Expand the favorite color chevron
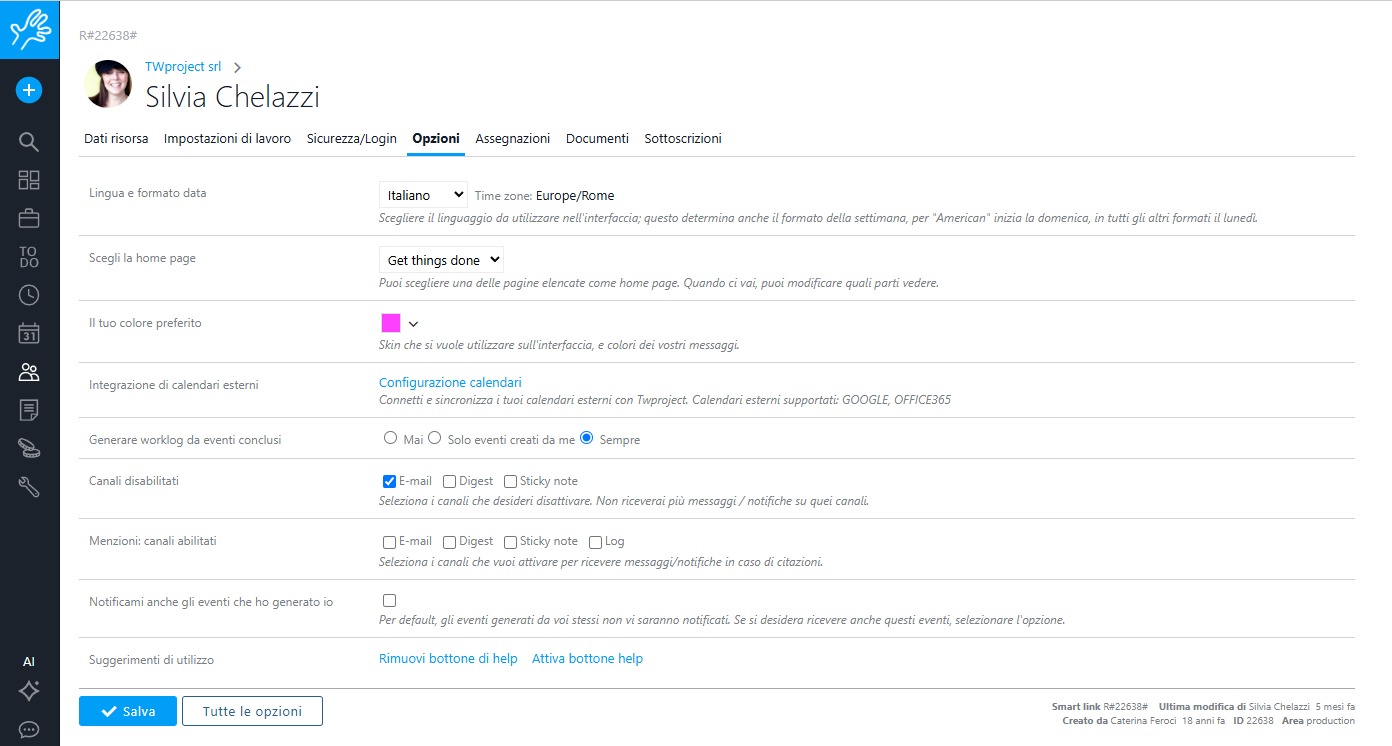 pos(413,323)
